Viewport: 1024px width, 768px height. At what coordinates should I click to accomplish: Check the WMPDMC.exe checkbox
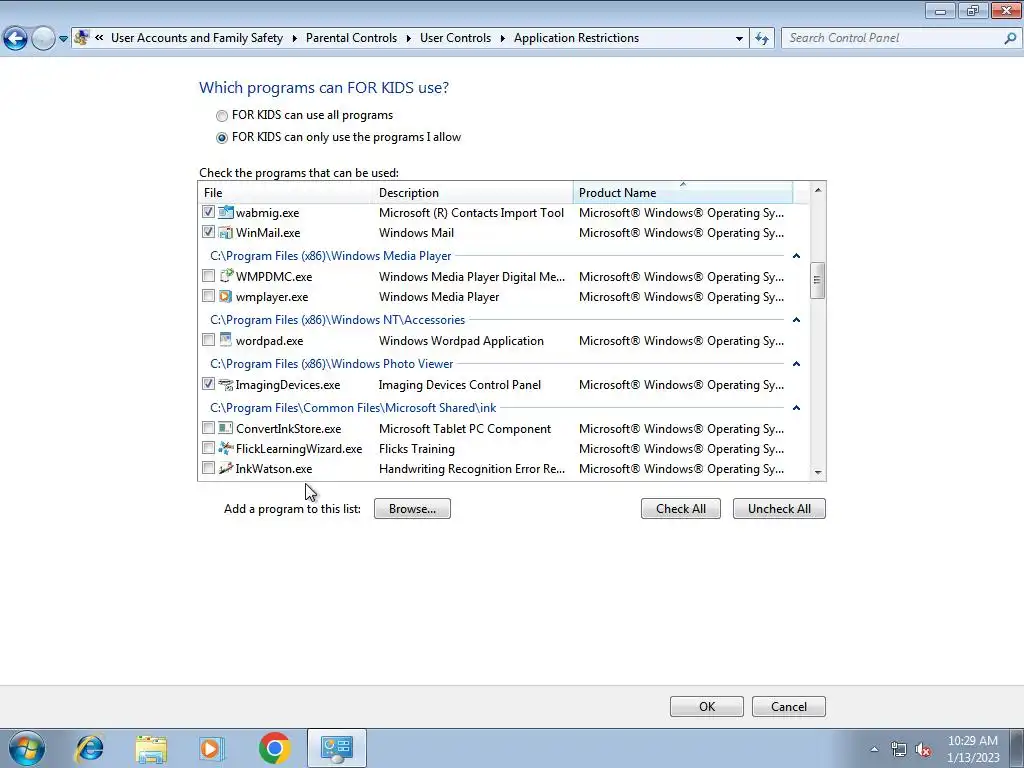point(208,276)
